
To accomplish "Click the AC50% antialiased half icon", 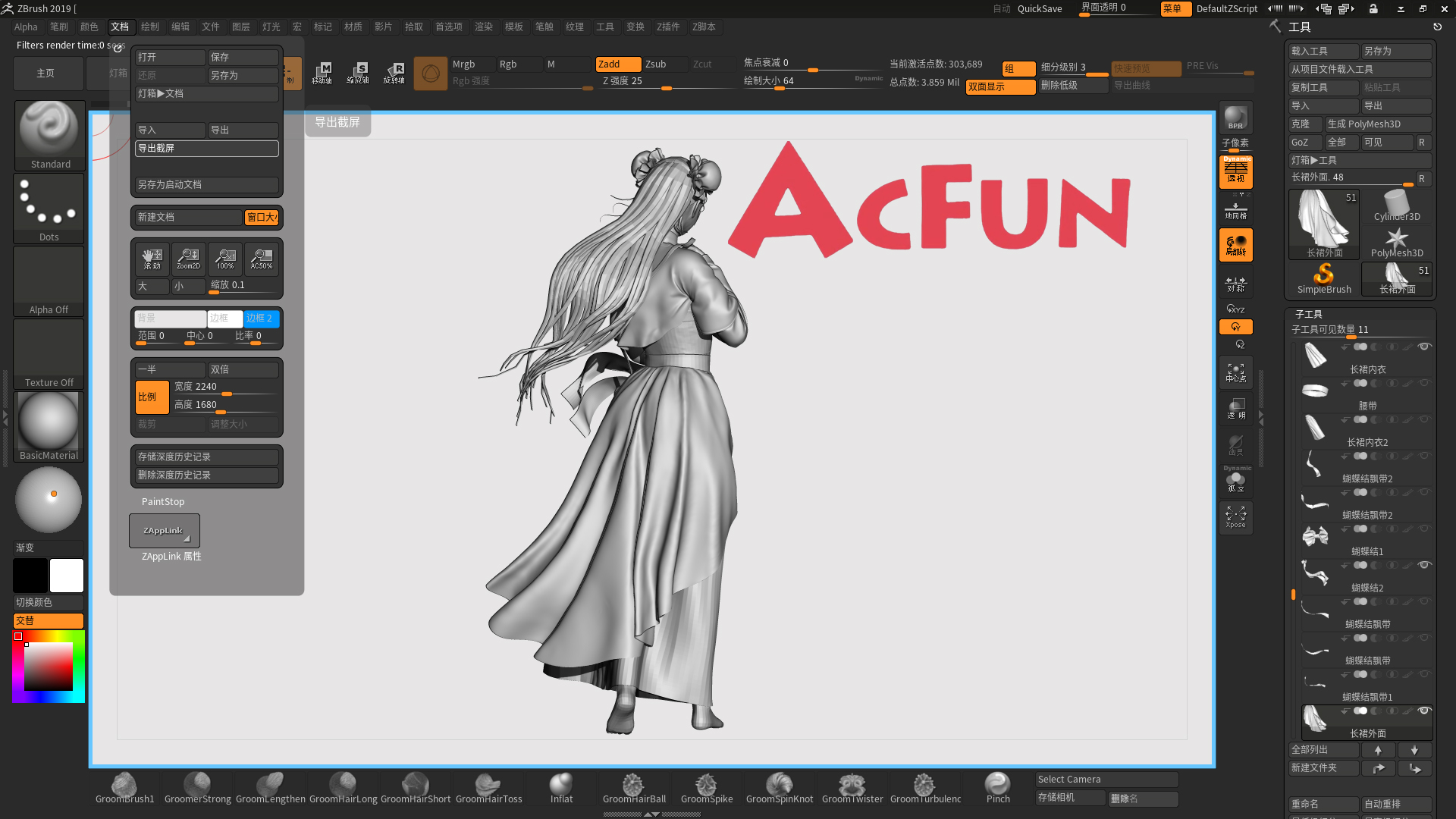I will [x=262, y=259].
